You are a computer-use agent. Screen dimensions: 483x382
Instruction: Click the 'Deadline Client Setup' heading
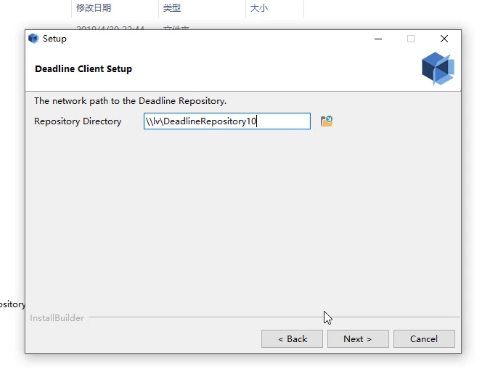click(x=83, y=69)
